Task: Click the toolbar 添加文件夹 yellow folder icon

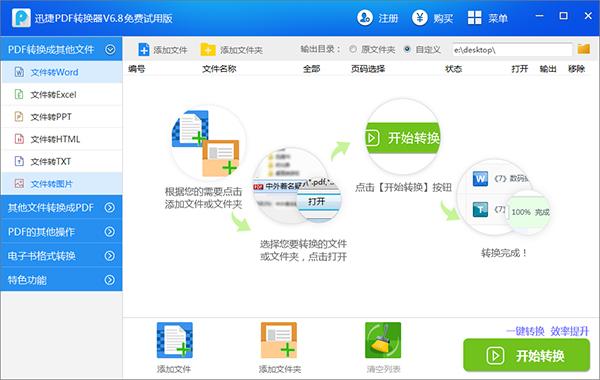Action: coord(208,50)
